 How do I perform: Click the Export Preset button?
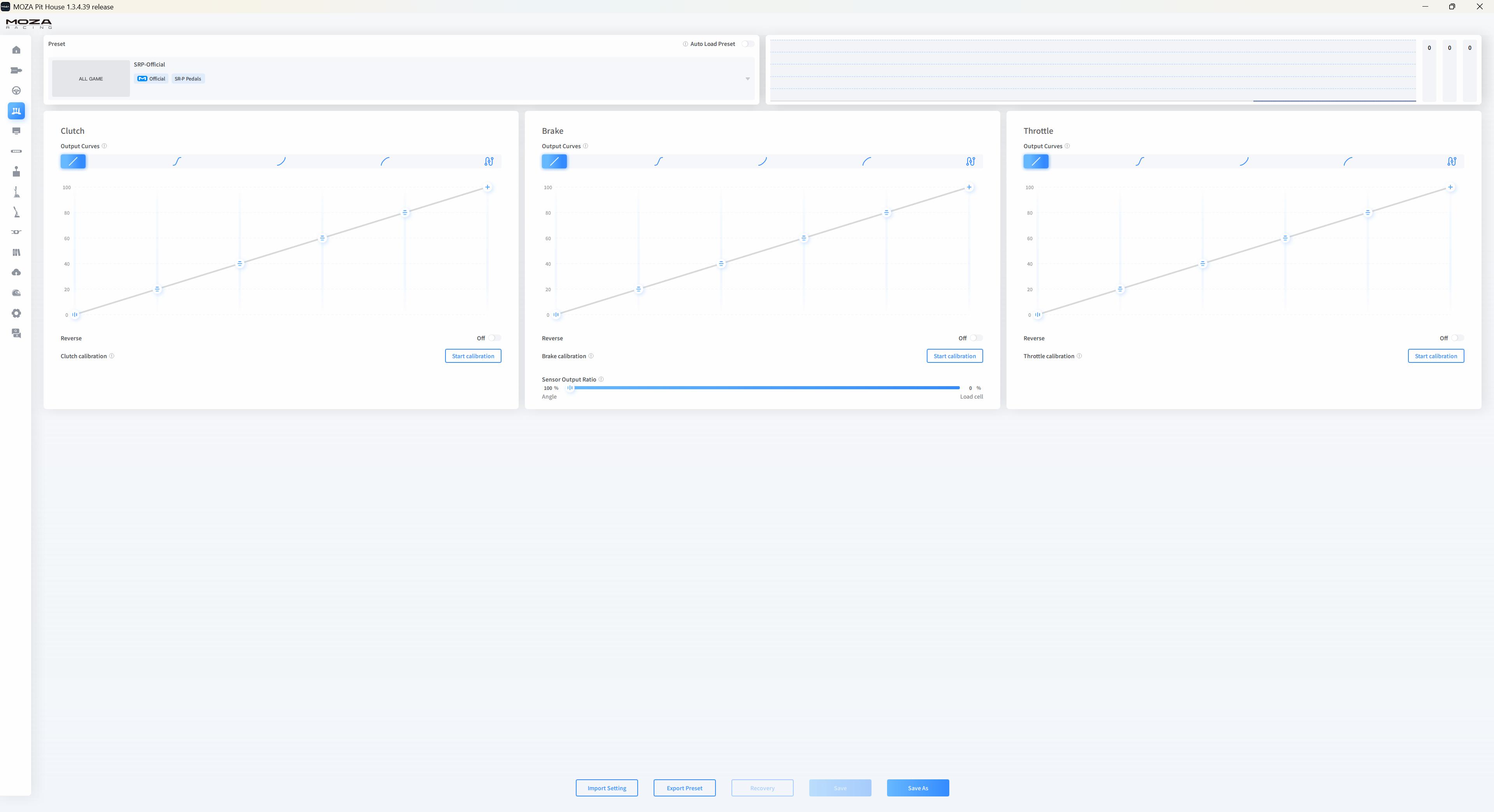[x=684, y=788]
